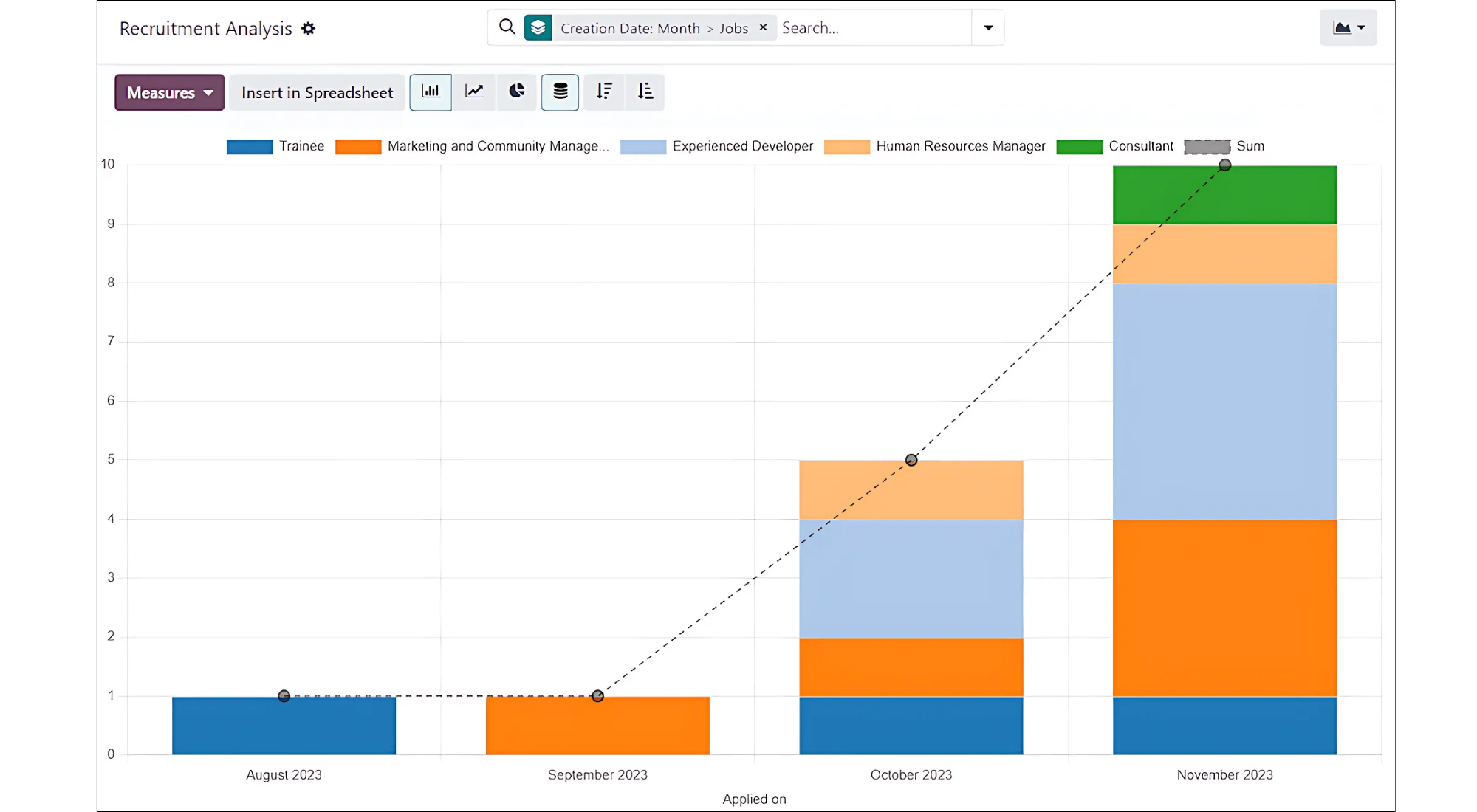Screen dimensions: 1477x812
Task: Expand search options dropdown arrow
Action: click(988, 28)
